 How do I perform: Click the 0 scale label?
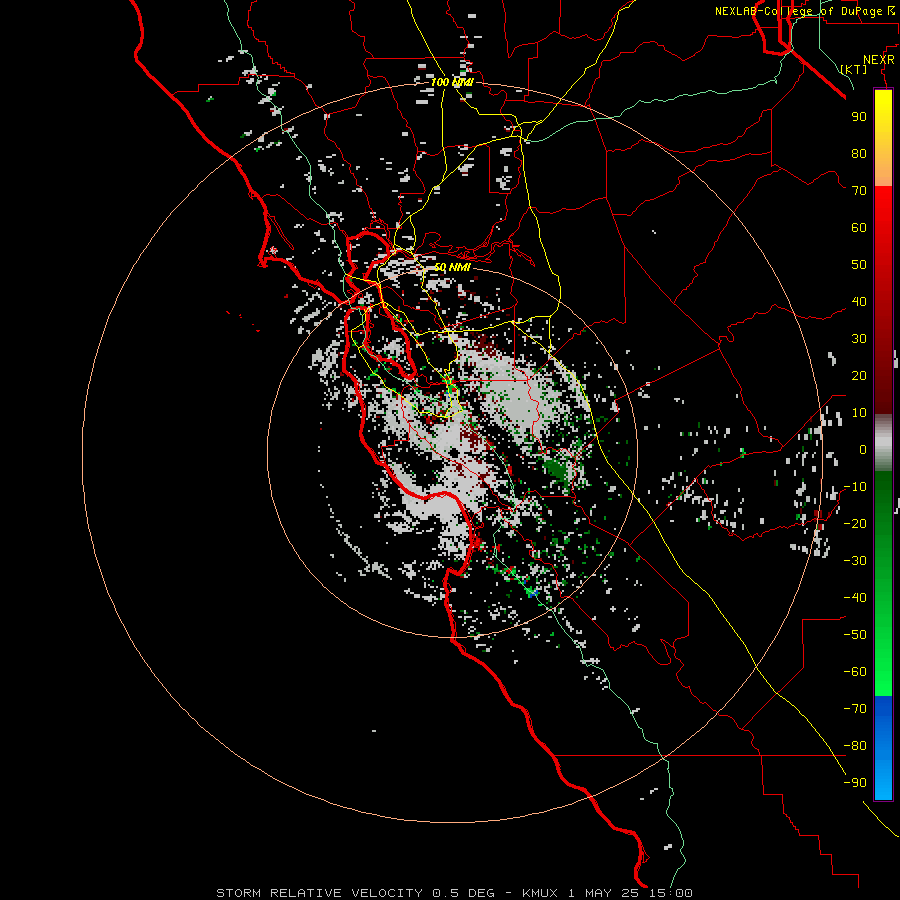click(863, 449)
